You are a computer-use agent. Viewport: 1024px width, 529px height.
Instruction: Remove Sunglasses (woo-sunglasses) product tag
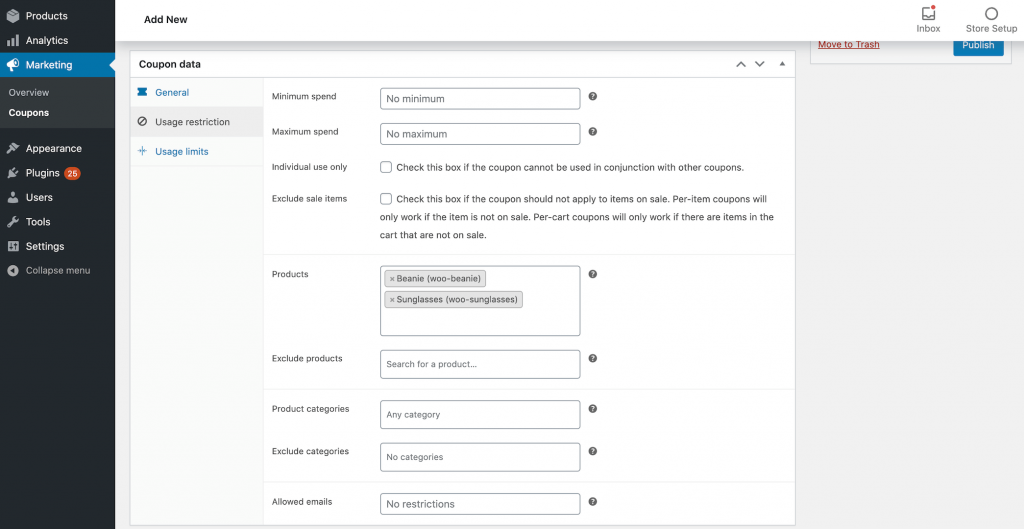(x=392, y=300)
